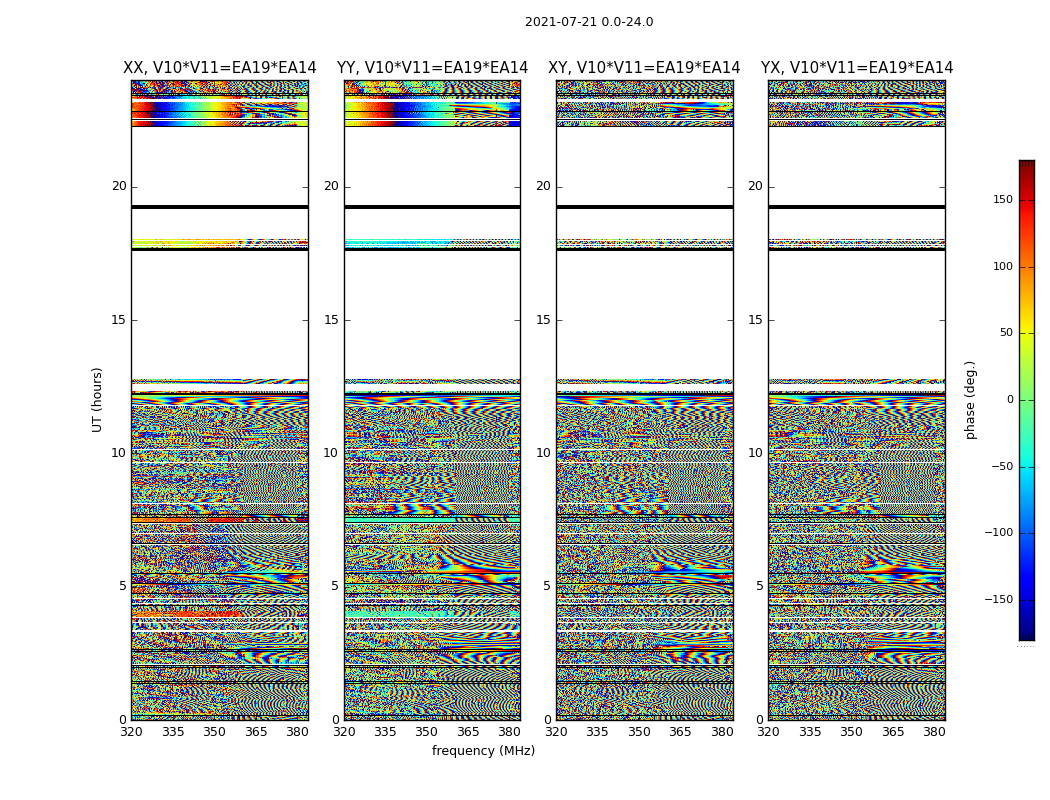Click colorbar tick value 100
Viewport: 1050px width, 800px height.
click(x=1003, y=266)
